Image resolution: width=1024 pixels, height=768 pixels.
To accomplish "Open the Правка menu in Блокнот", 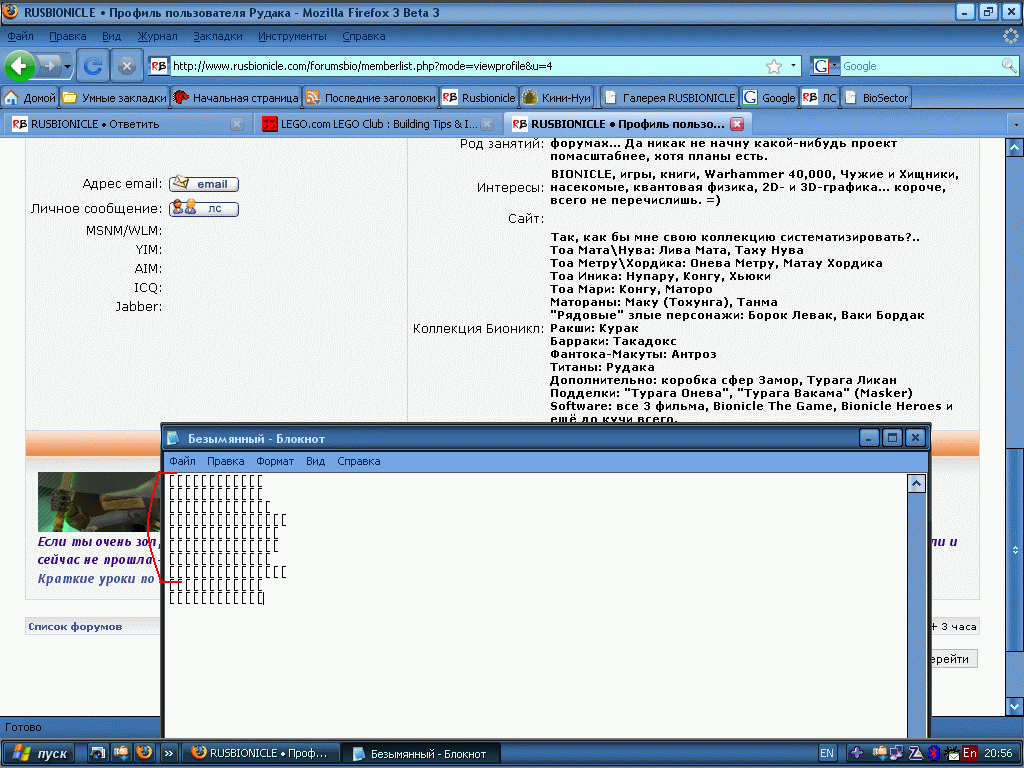I will pyautogui.click(x=225, y=461).
